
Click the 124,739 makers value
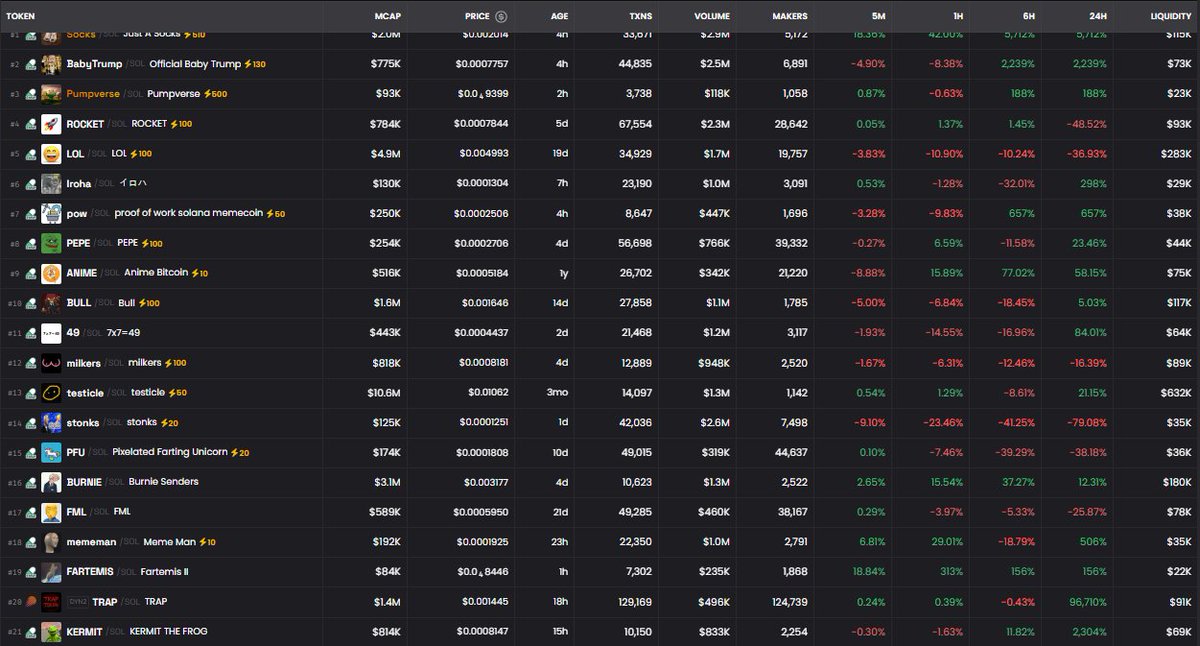point(789,602)
